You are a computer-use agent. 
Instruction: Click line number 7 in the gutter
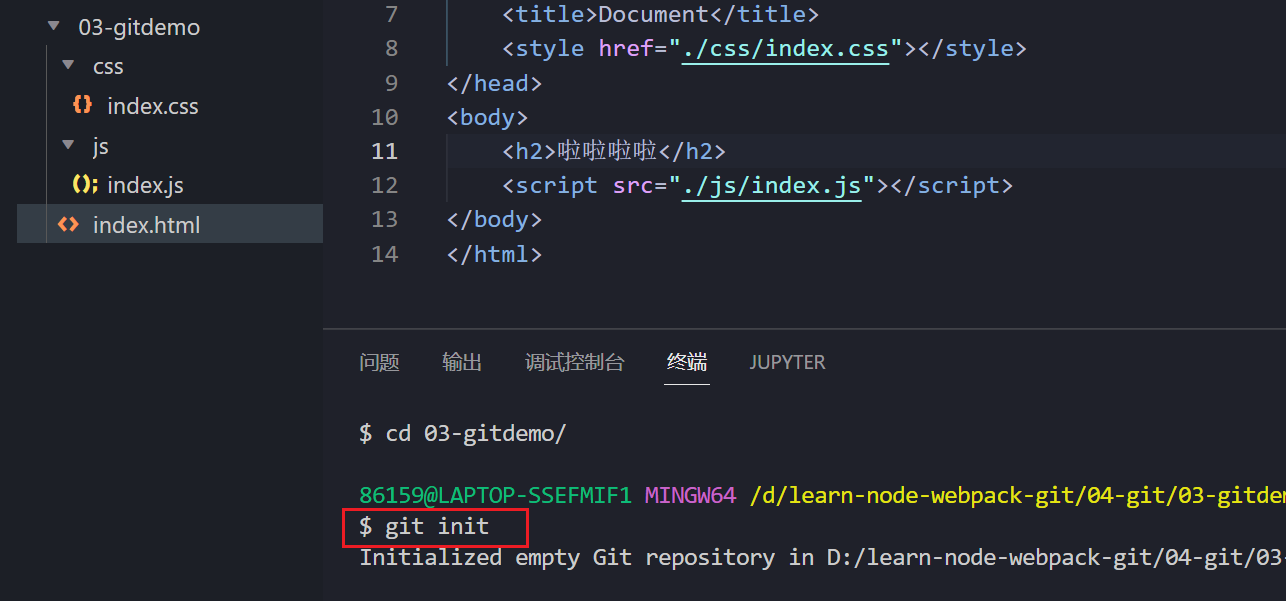[390, 14]
